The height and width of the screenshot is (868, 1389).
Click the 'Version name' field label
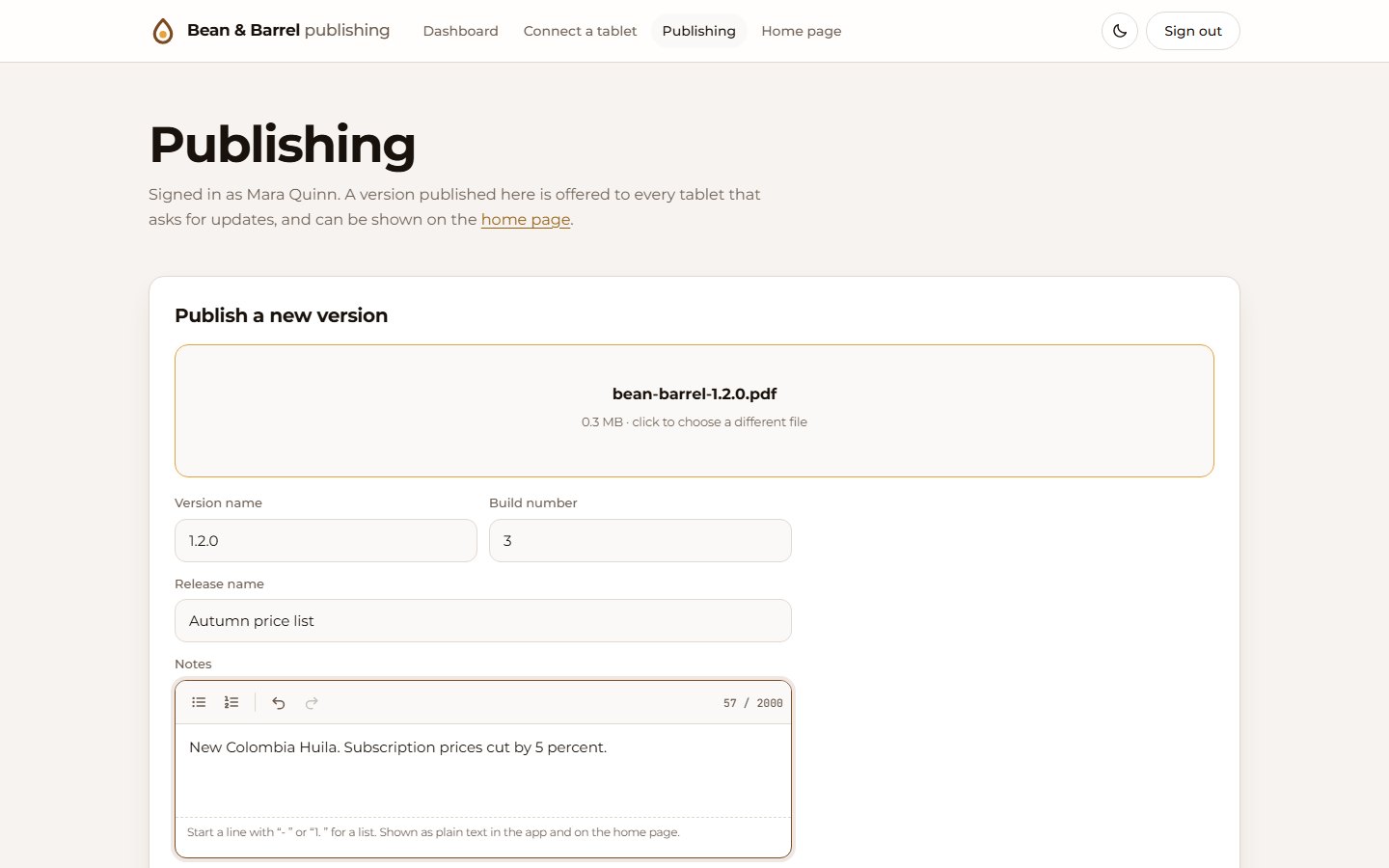[218, 502]
